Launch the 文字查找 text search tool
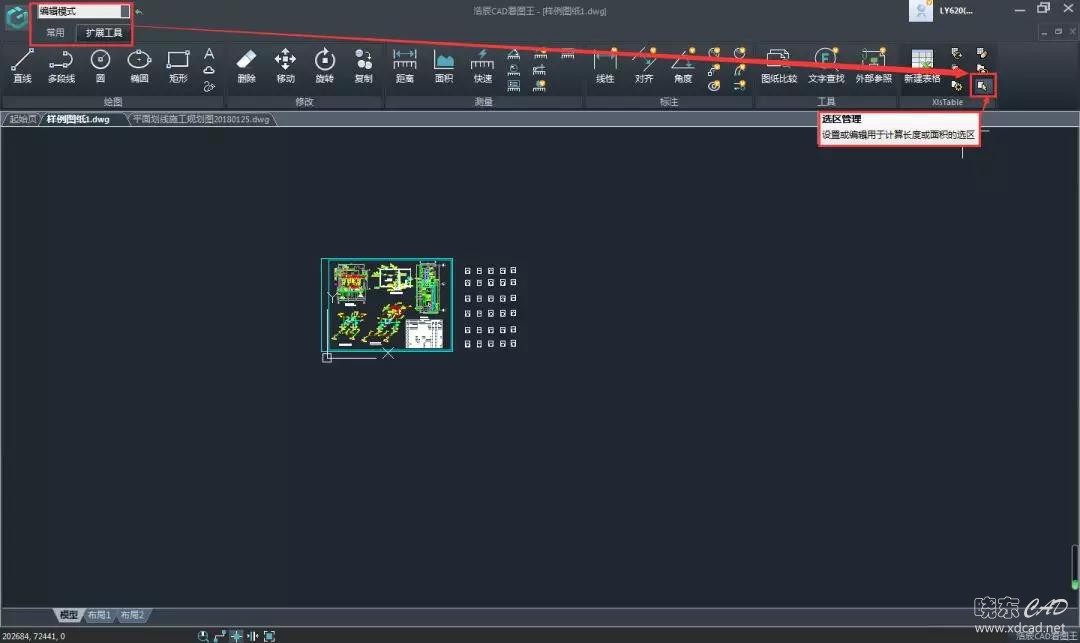1080x643 pixels. [x=826, y=66]
